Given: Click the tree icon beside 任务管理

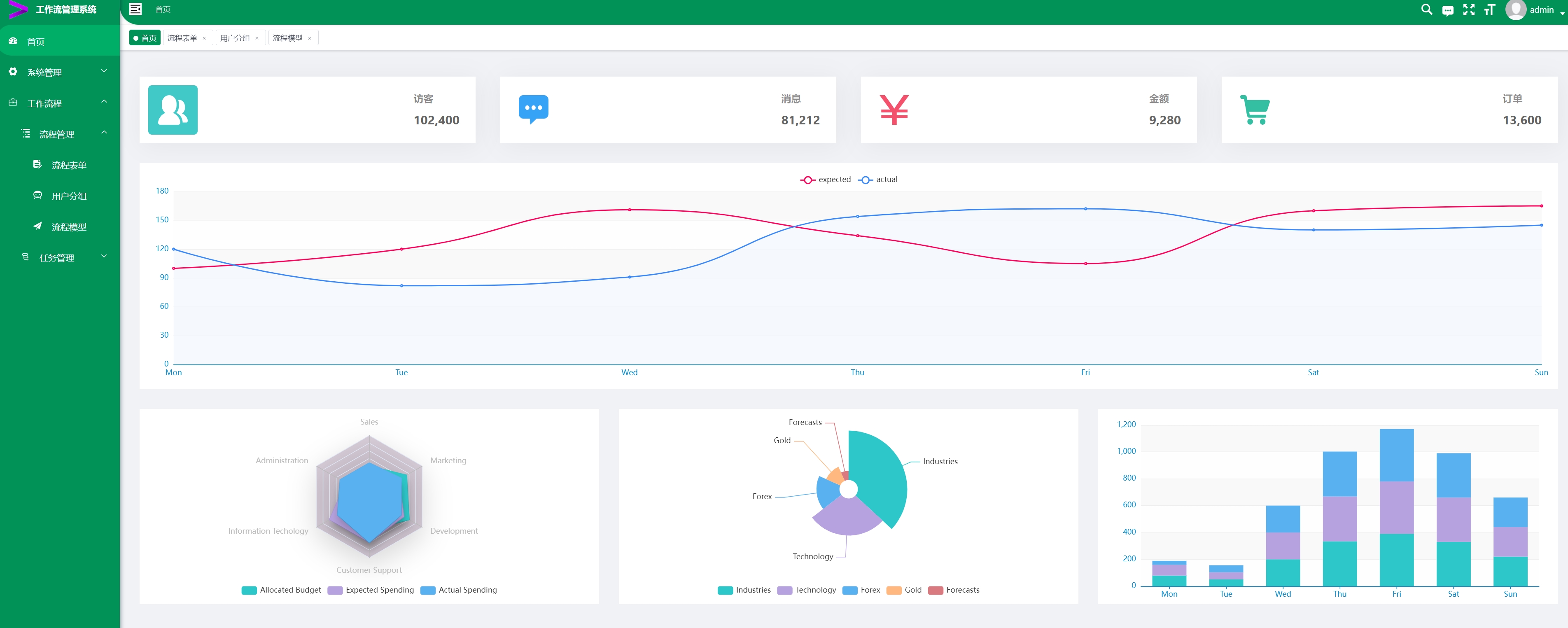Looking at the screenshot, I should [x=26, y=257].
